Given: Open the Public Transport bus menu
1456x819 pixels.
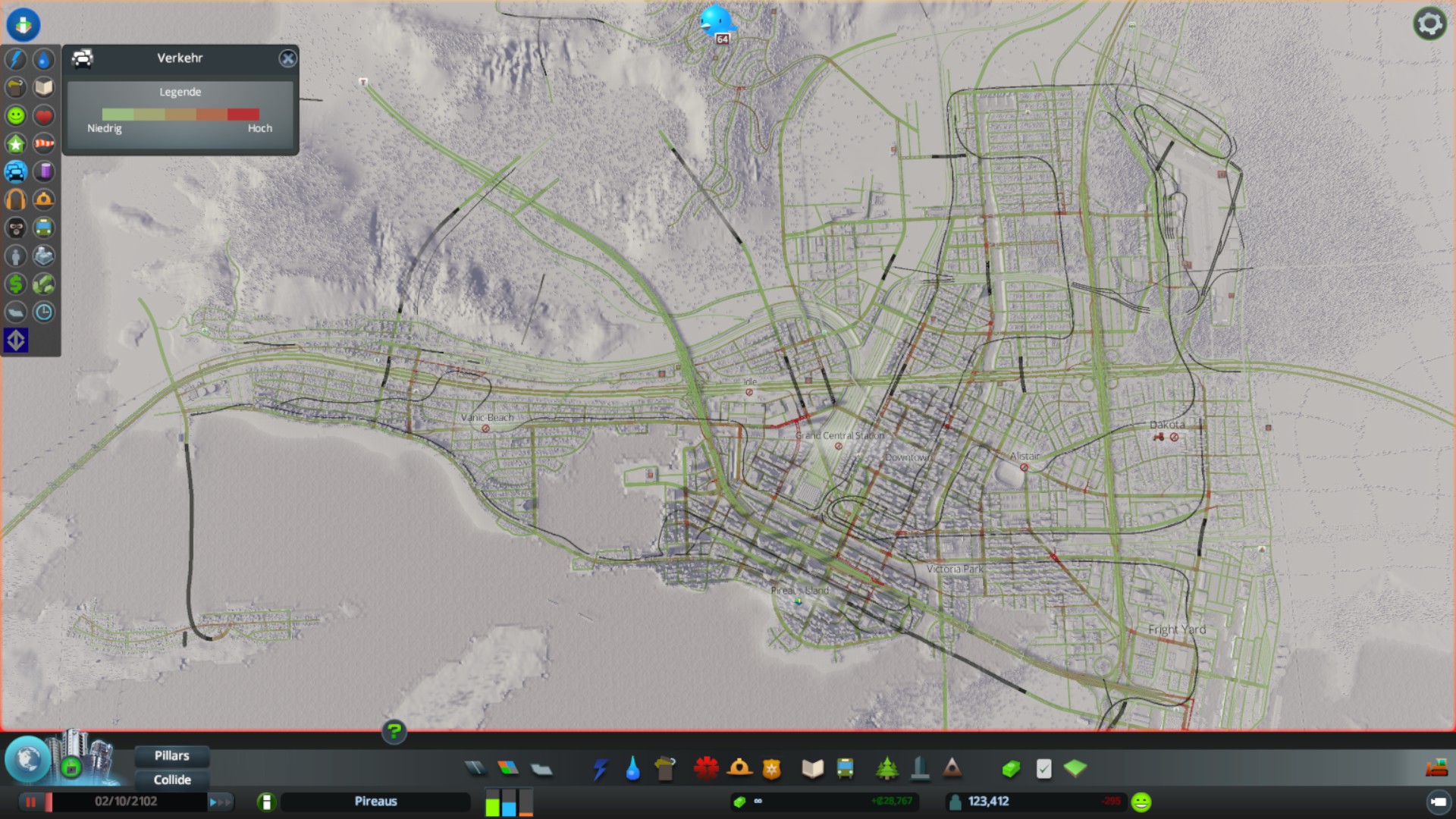Looking at the screenshot, I should pyautogui.click(x=845, y=769).
